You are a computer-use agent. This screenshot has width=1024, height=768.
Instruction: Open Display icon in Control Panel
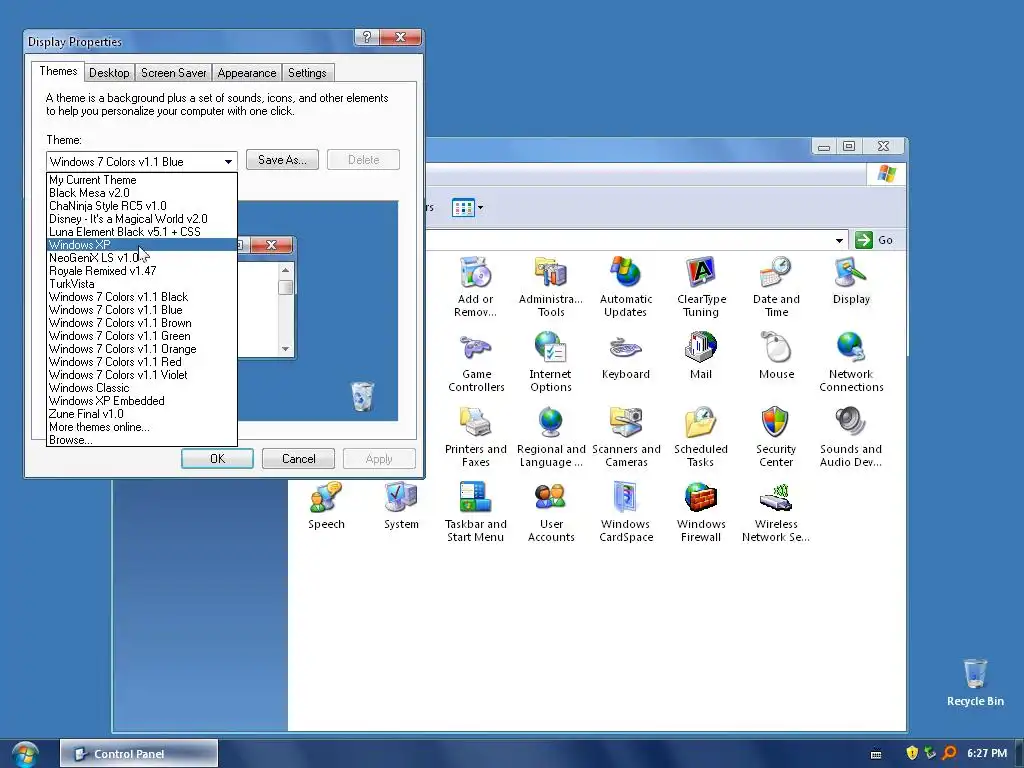point(851,281)
